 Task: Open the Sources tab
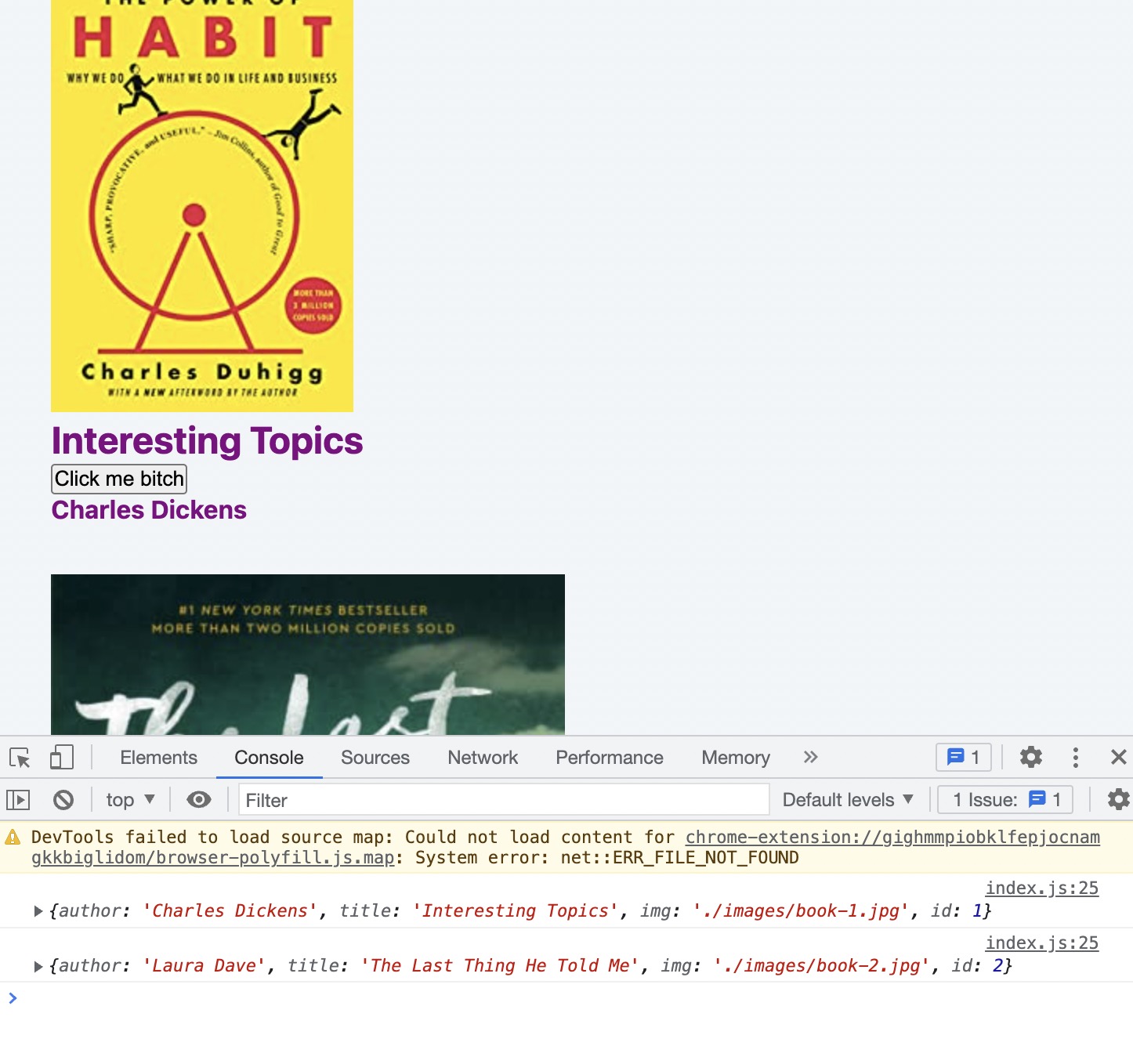point(375,758)
